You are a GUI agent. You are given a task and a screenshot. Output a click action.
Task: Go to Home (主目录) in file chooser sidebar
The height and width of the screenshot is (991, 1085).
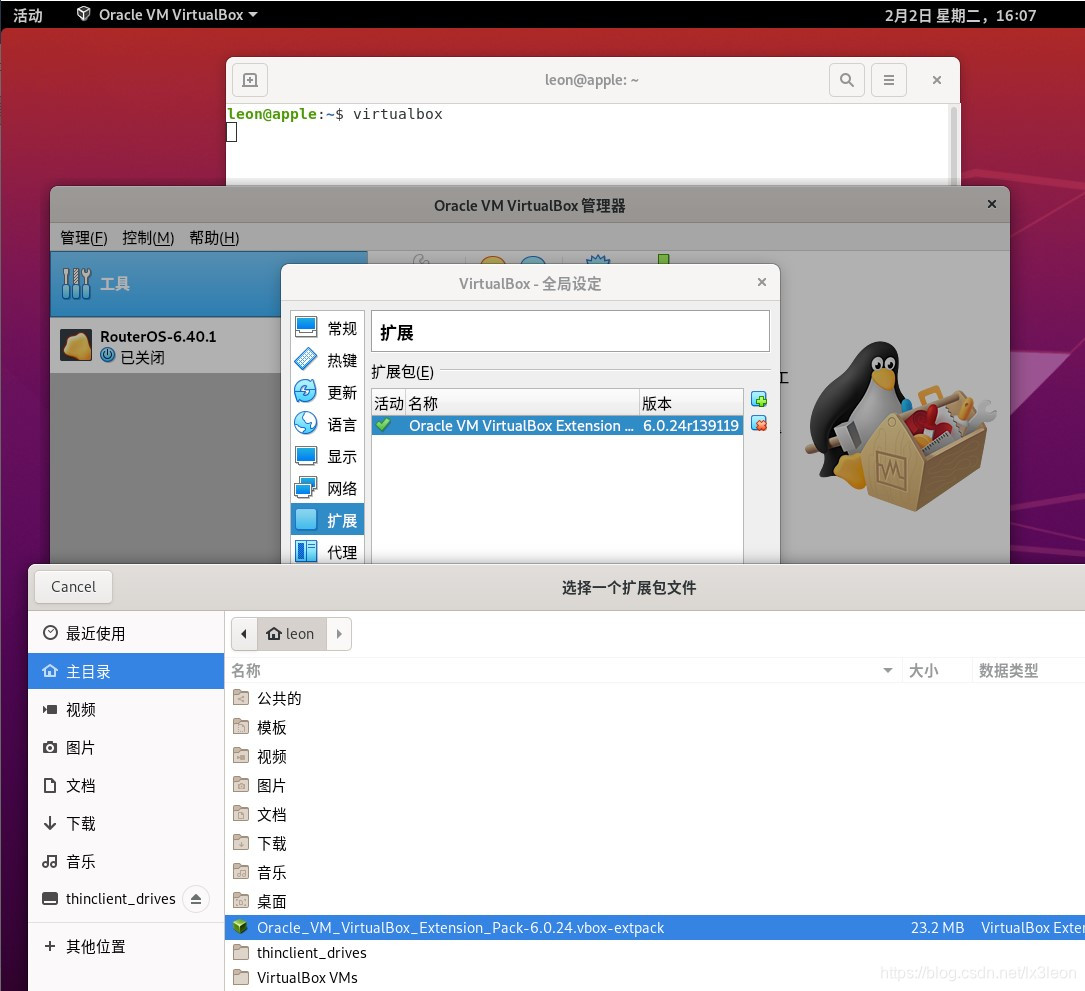coord(126,671)
